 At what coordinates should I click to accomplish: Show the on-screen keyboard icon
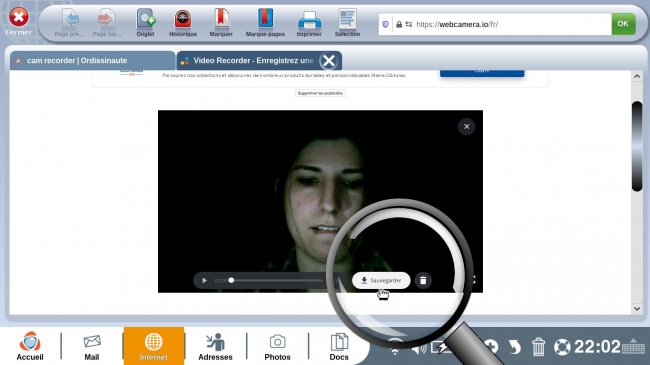[633, 346]
